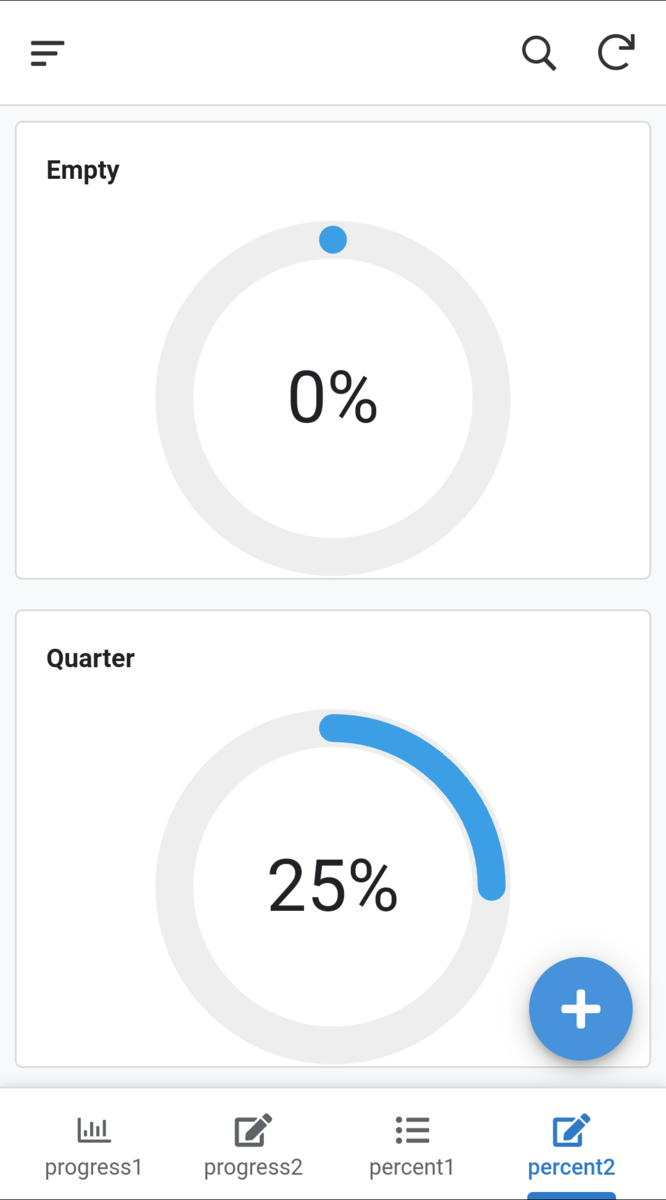Tap the plus icon on the floating button
The height and width of the screenshot is (1200, 666).
point(580,1009)
